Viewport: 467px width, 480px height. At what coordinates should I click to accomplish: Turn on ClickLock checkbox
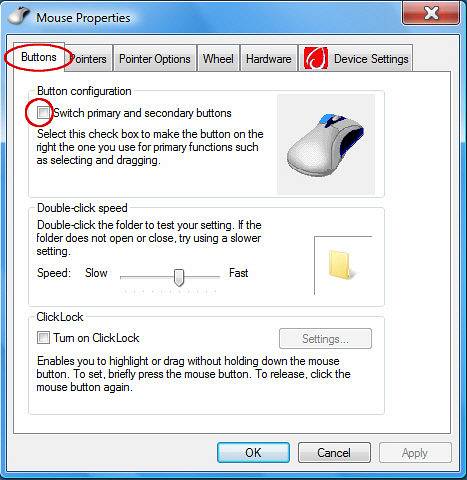pyautogui.click(x=43, y=337)
